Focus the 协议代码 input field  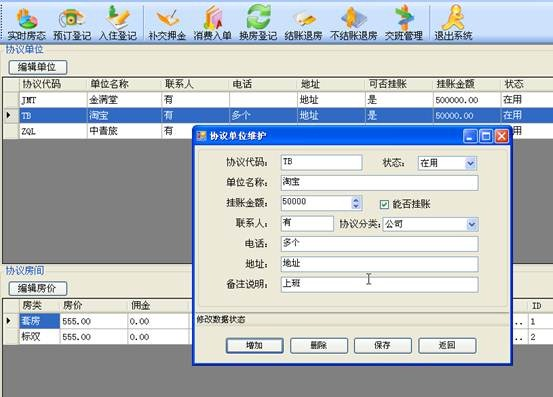point(321,163)
